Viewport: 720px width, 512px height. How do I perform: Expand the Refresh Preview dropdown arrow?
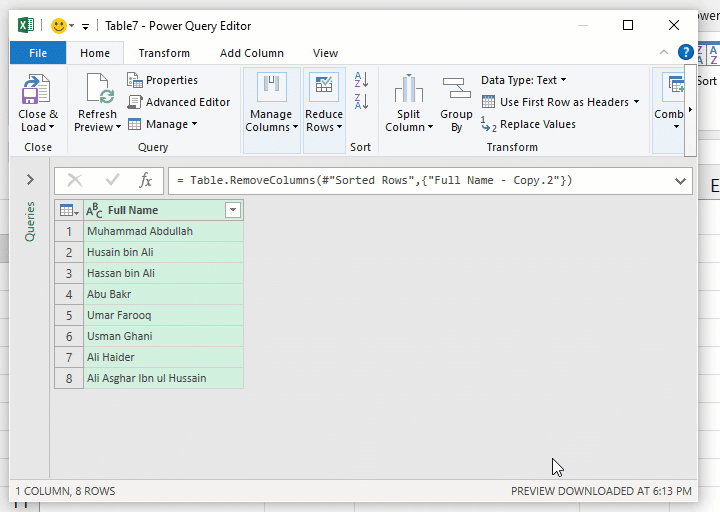[x=118, y=127]
